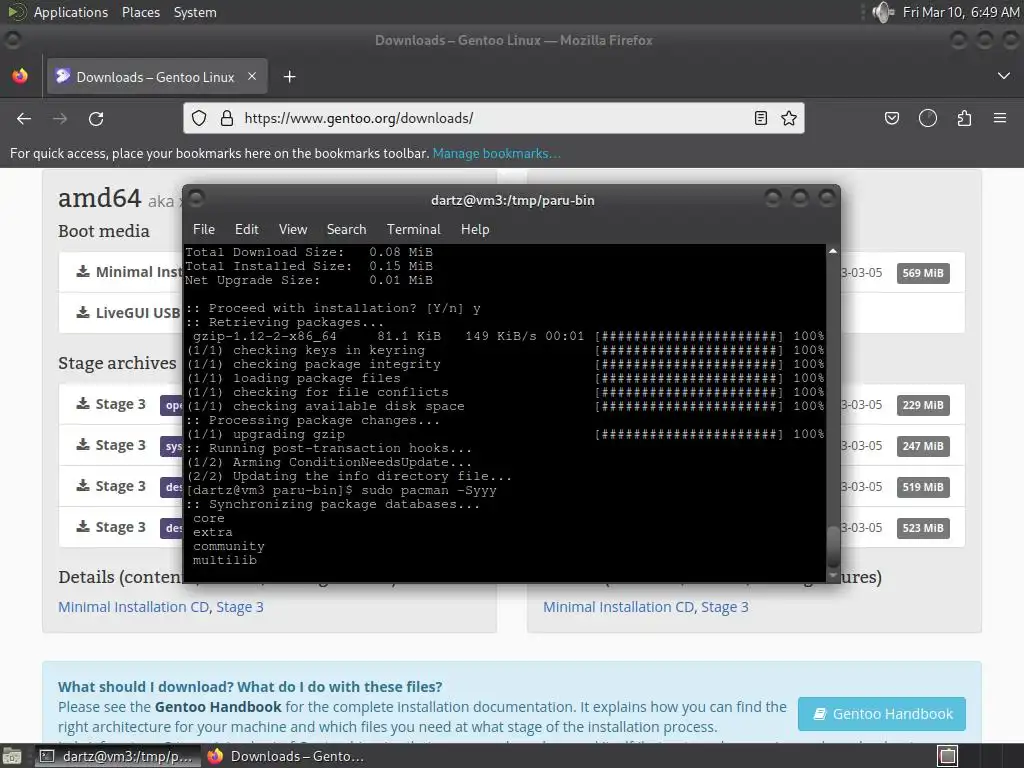Reload the Gentoo downloads page
The height and width of the screenshot is (768, 1024).
pos(96,118)
